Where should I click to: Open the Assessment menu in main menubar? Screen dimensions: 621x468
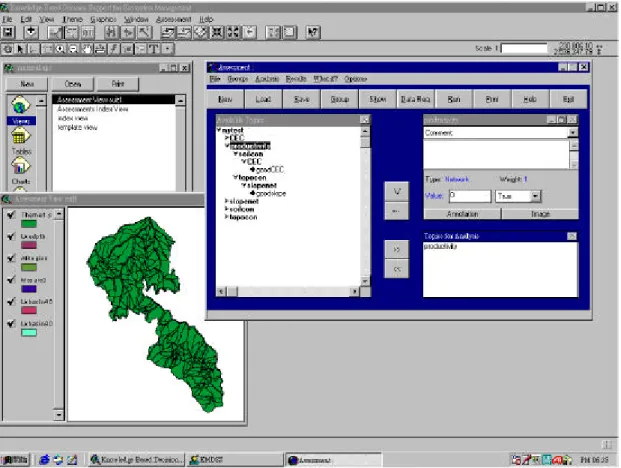173,19
